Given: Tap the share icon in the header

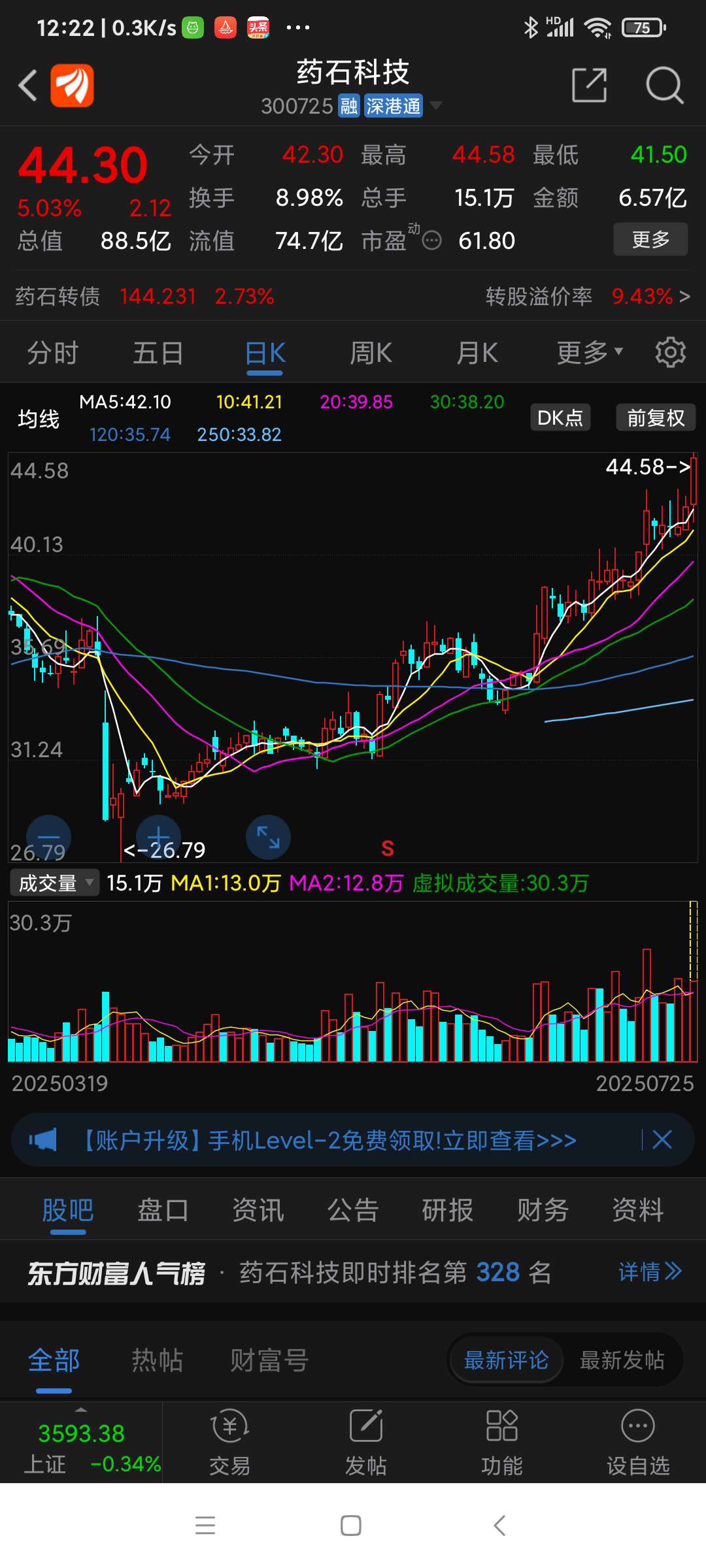Looking at the screenshot, I should click(x=589, y=85).
